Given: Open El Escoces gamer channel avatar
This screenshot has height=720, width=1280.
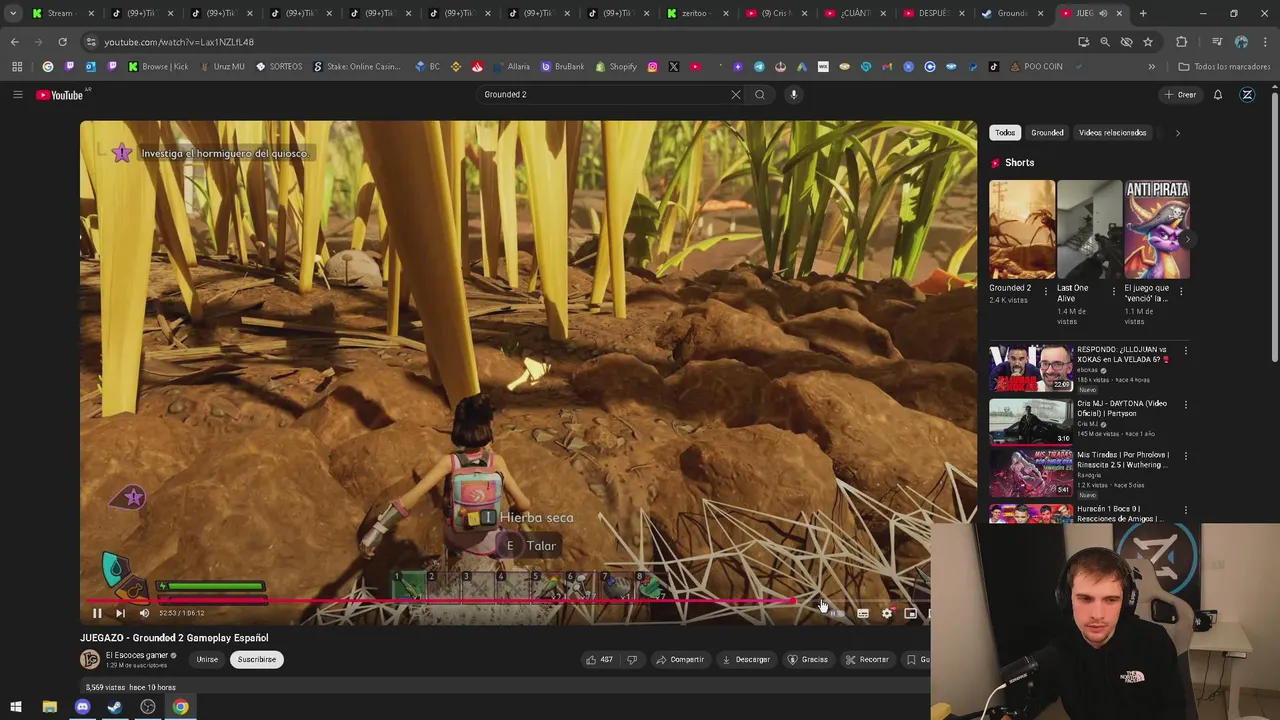Looking at the screenshot, I should coord(90,659).
